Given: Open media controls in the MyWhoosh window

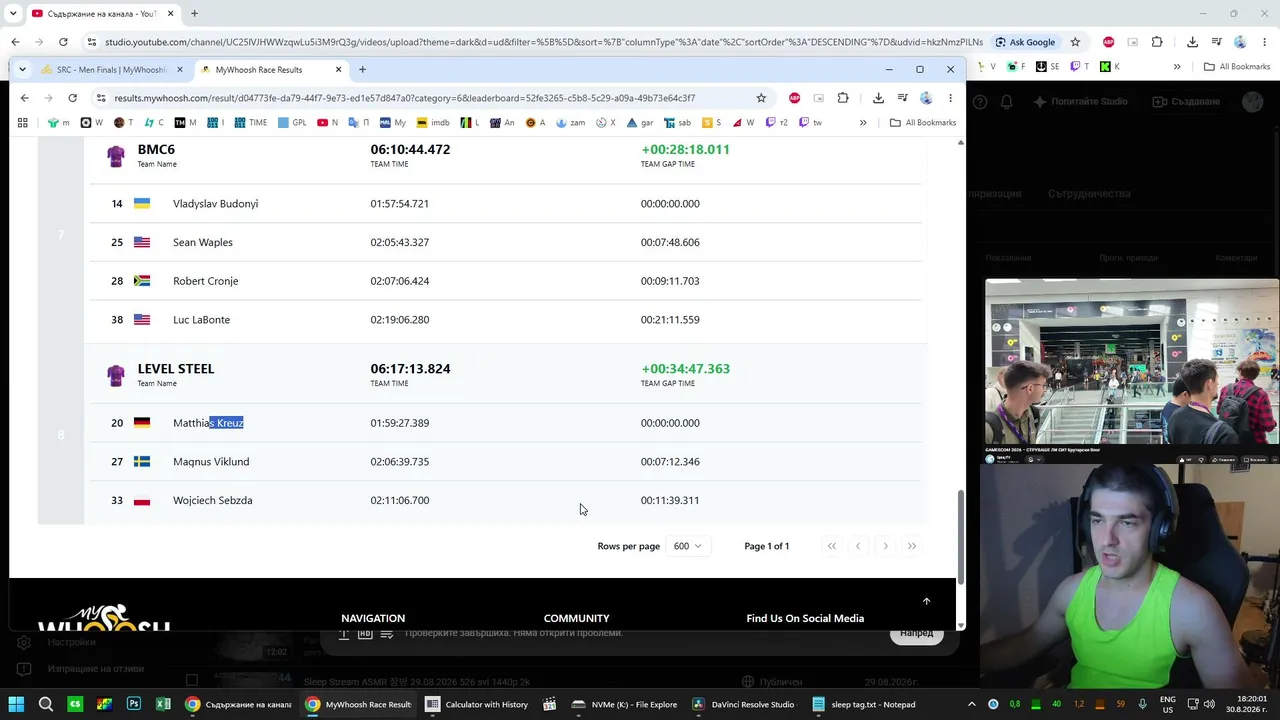Looking at the screenshot, I should click(x=902, y=98).
